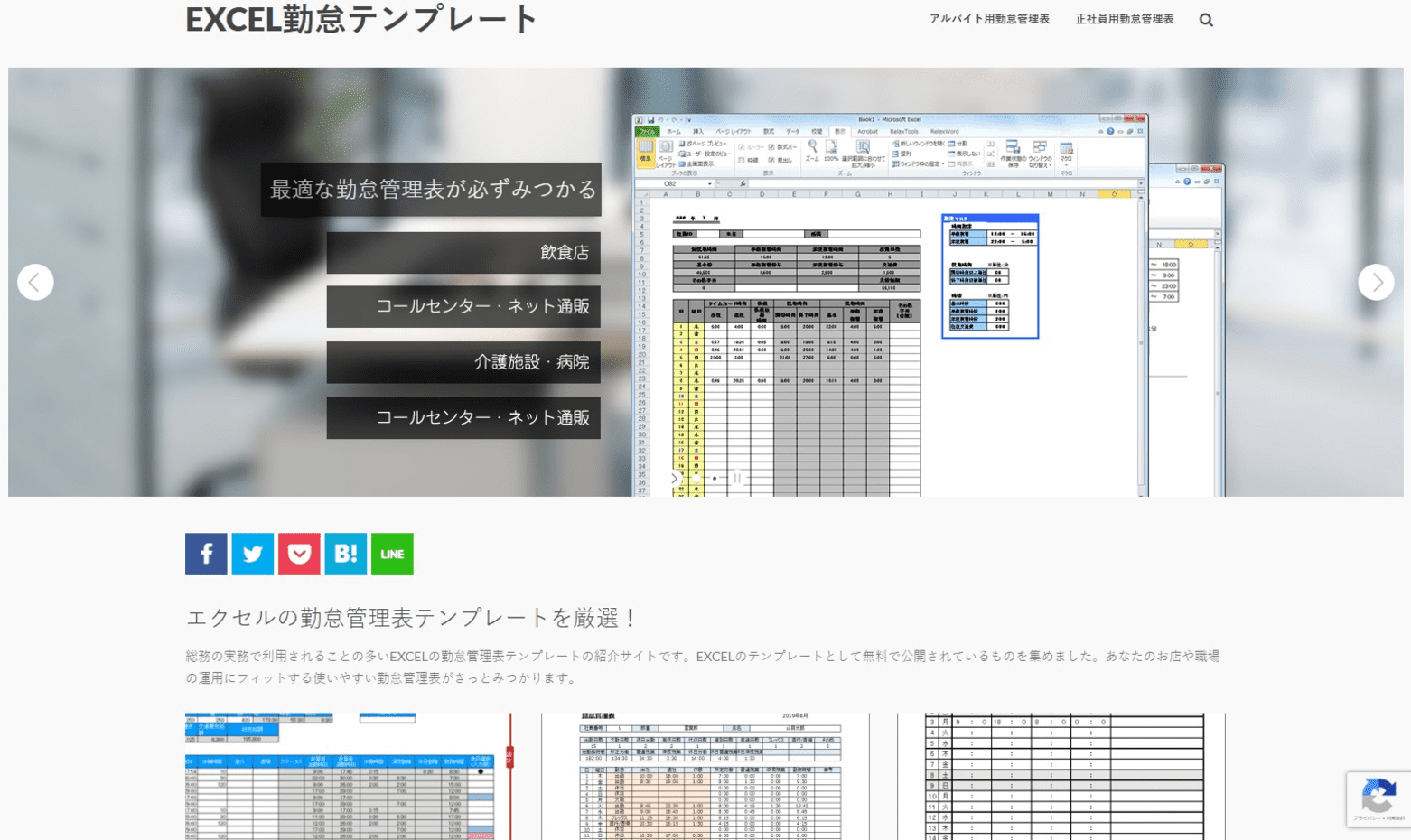1411x840 pixels.
Task: Pause the slideshow with the pause control
Action: 736,479
